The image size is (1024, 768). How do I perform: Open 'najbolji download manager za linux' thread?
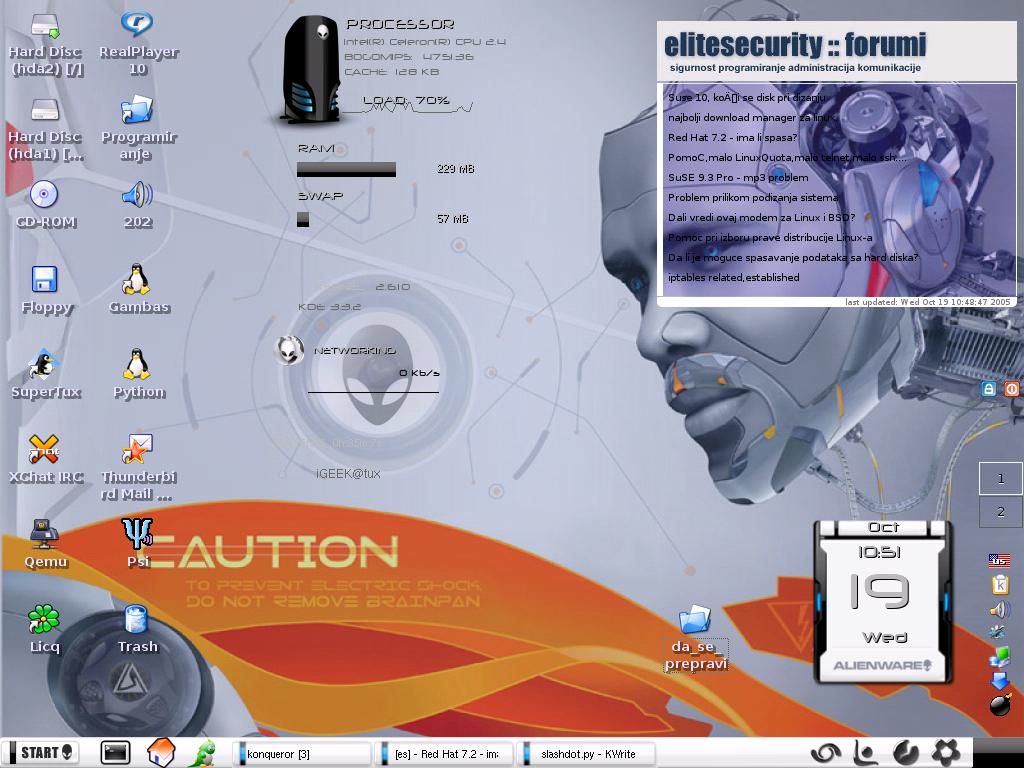[x=752, y=118]
